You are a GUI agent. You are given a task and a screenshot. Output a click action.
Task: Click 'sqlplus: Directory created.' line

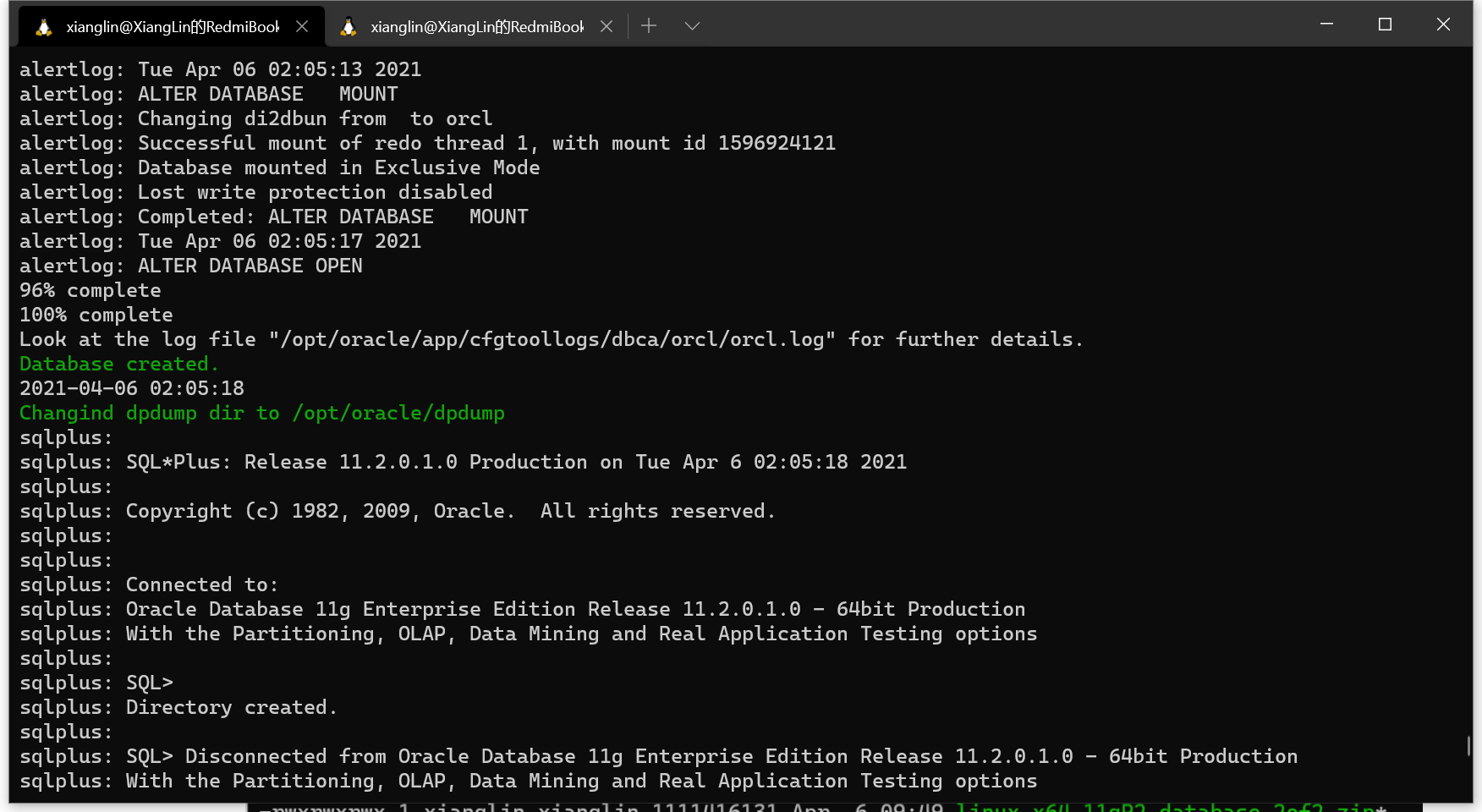click(x=178, y=707)
